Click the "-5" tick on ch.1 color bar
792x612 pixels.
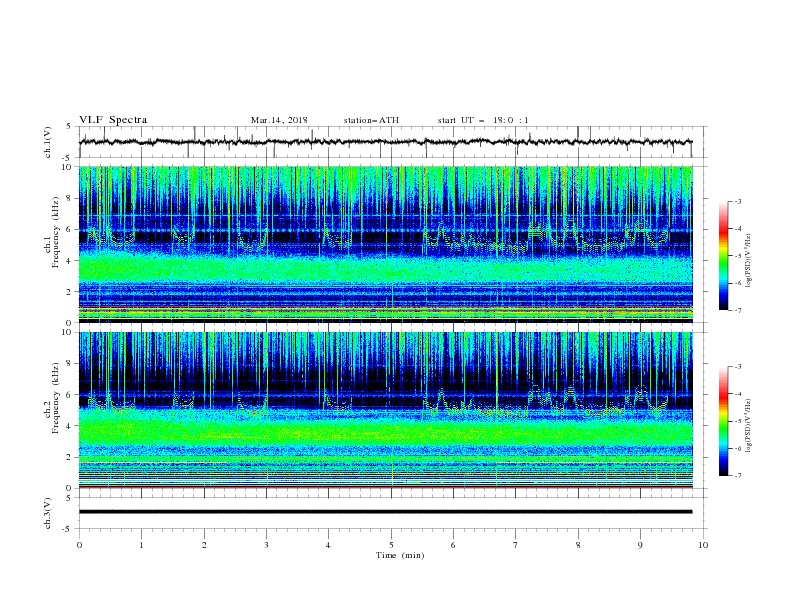(x=737, y=256)
